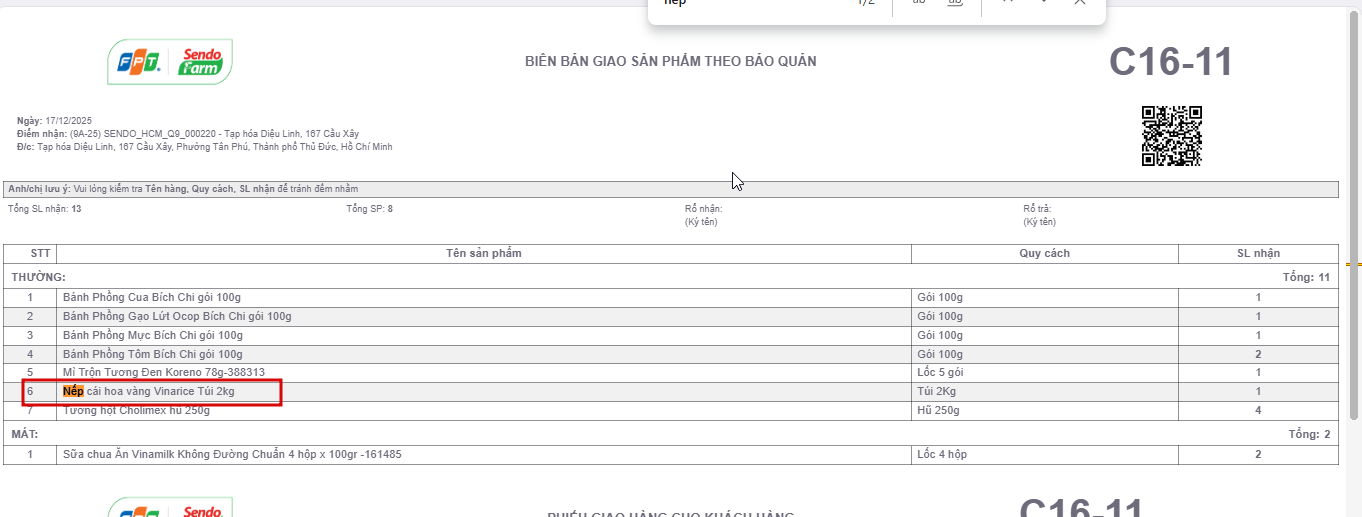Click 'Tổng: 11' in the THƯỜNG row

pos(1306,277)
